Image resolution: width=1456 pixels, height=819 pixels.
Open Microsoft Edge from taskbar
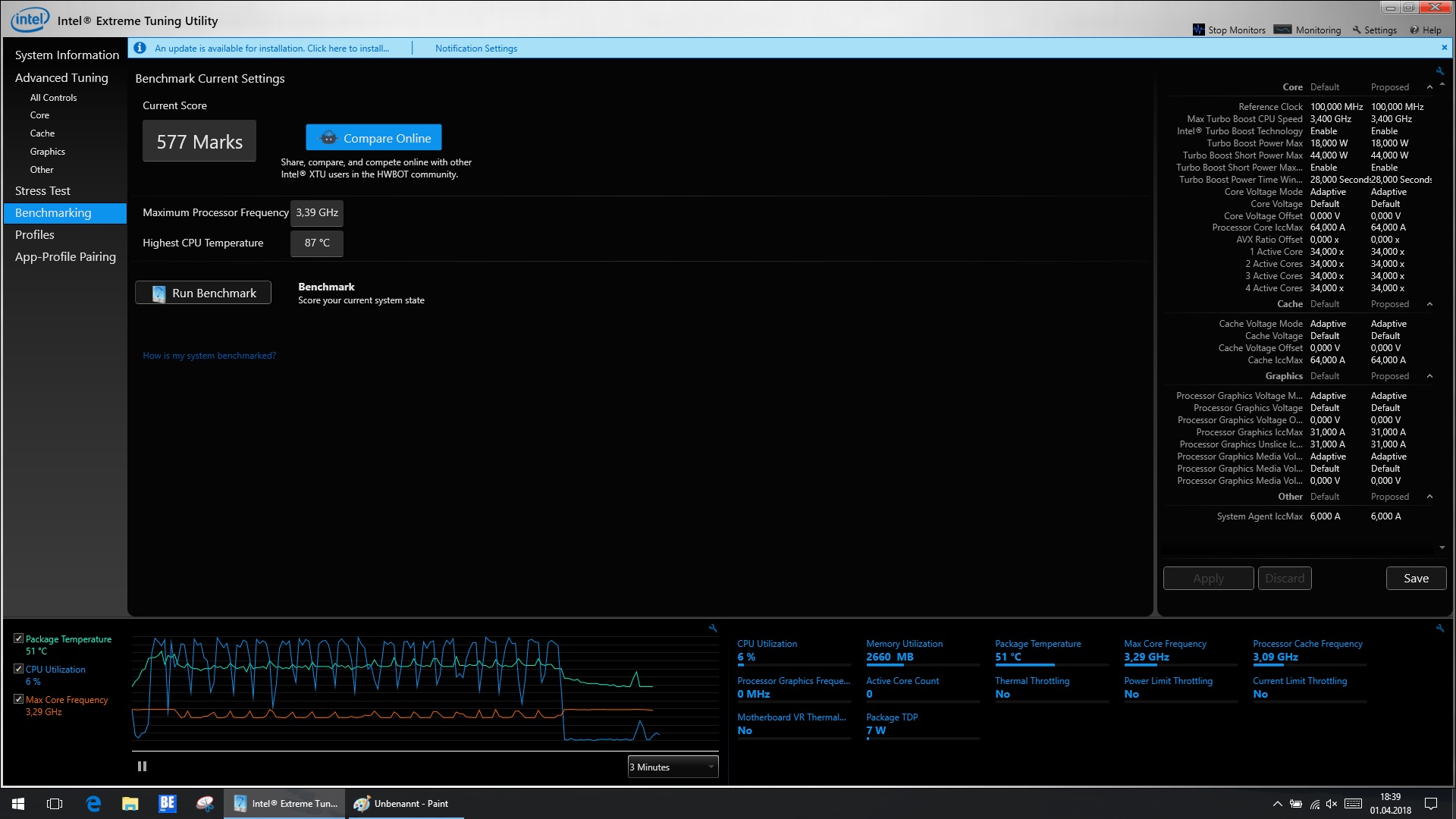pyautogui.click(x=93, y=804)
